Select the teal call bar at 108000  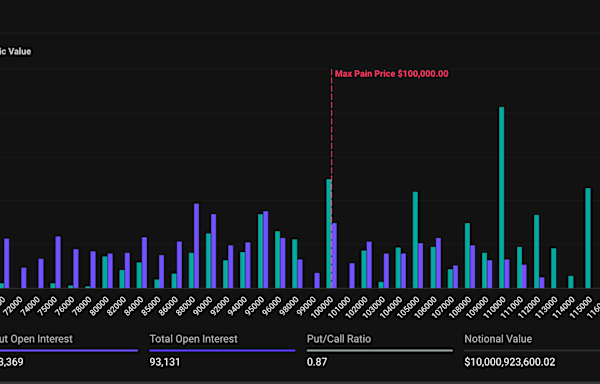467,255
